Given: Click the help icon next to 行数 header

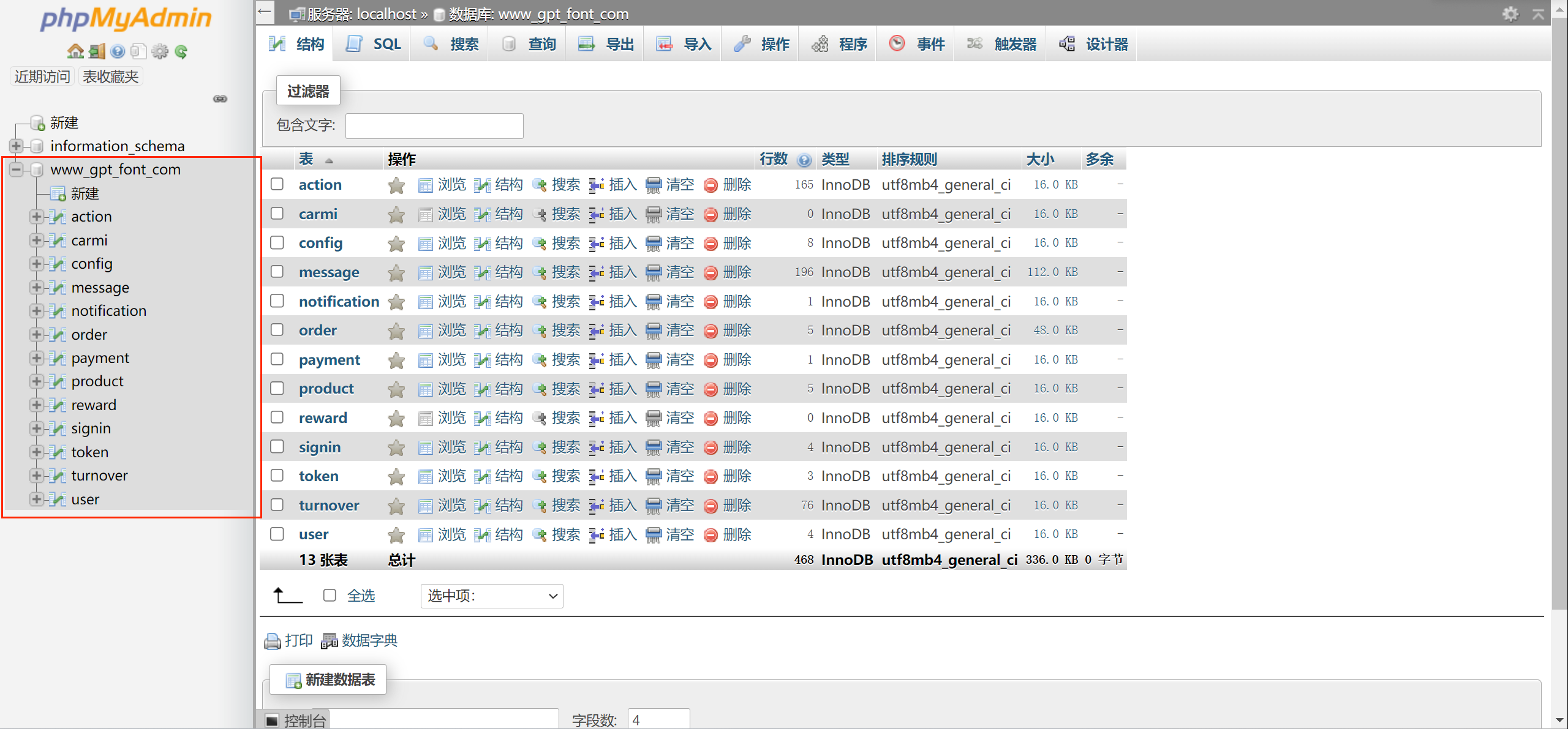Looking at the screenshot, I should coord(804,160).
